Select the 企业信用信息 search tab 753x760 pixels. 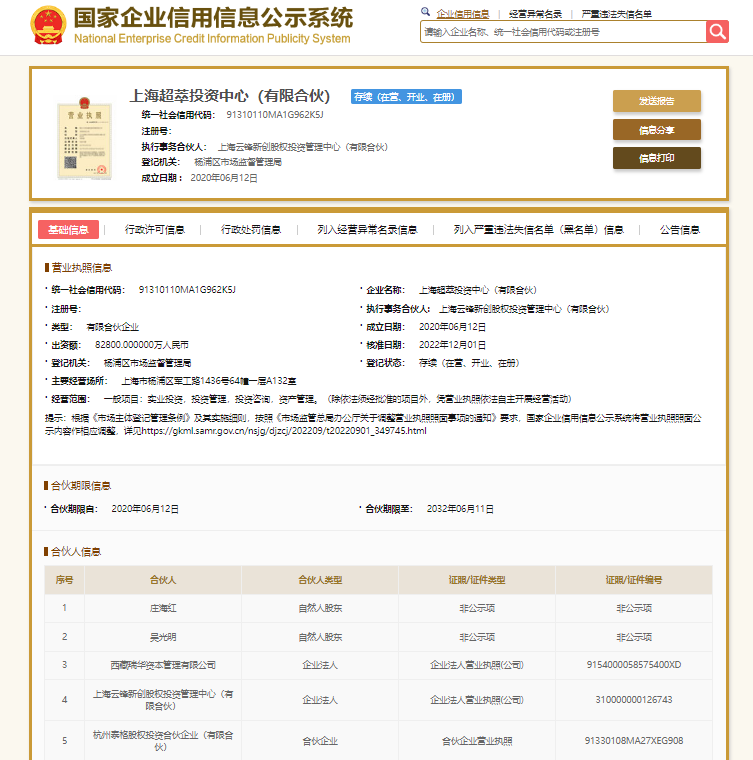[463, 14]
